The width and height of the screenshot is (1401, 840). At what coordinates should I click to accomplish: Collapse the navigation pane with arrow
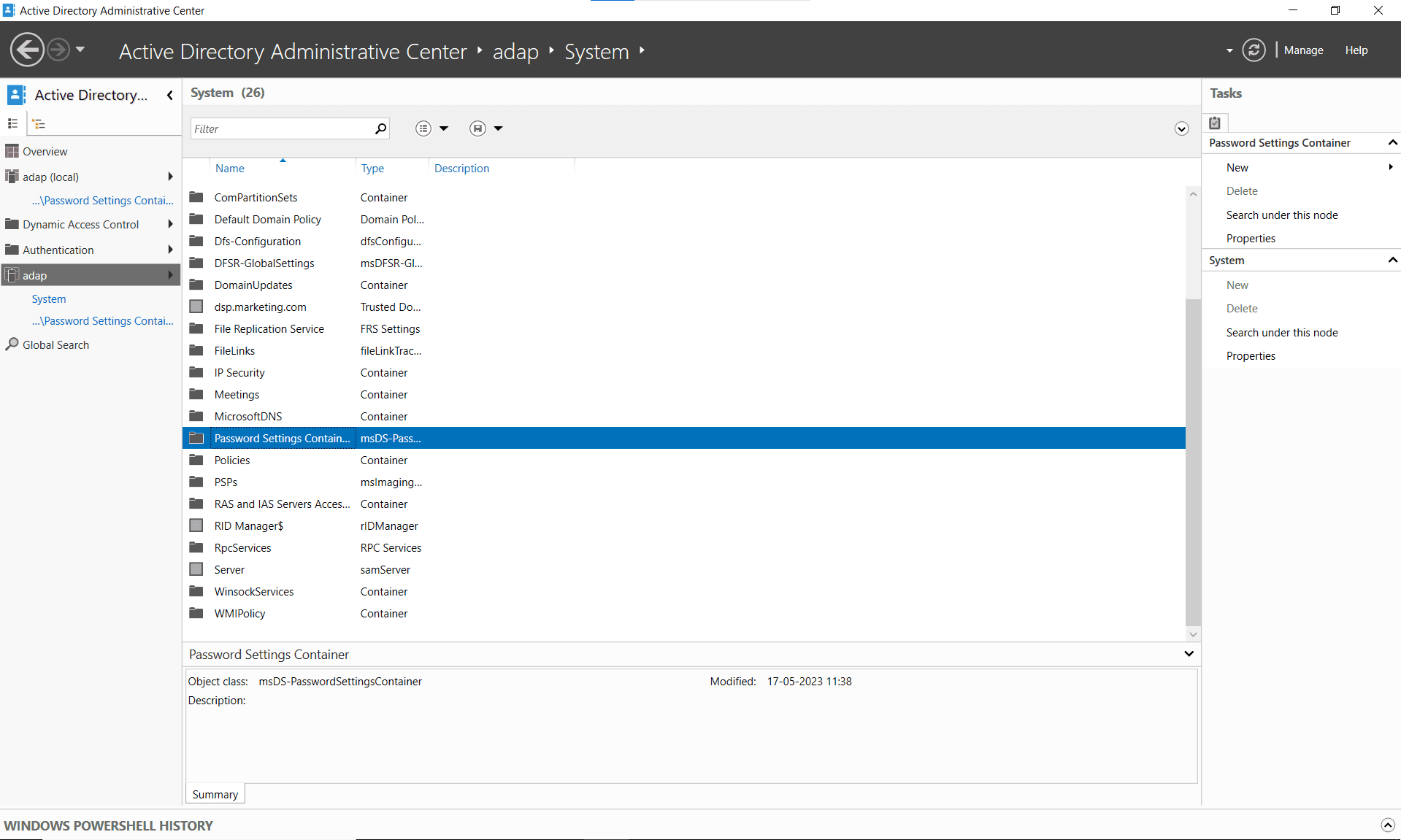click(170, 95)
